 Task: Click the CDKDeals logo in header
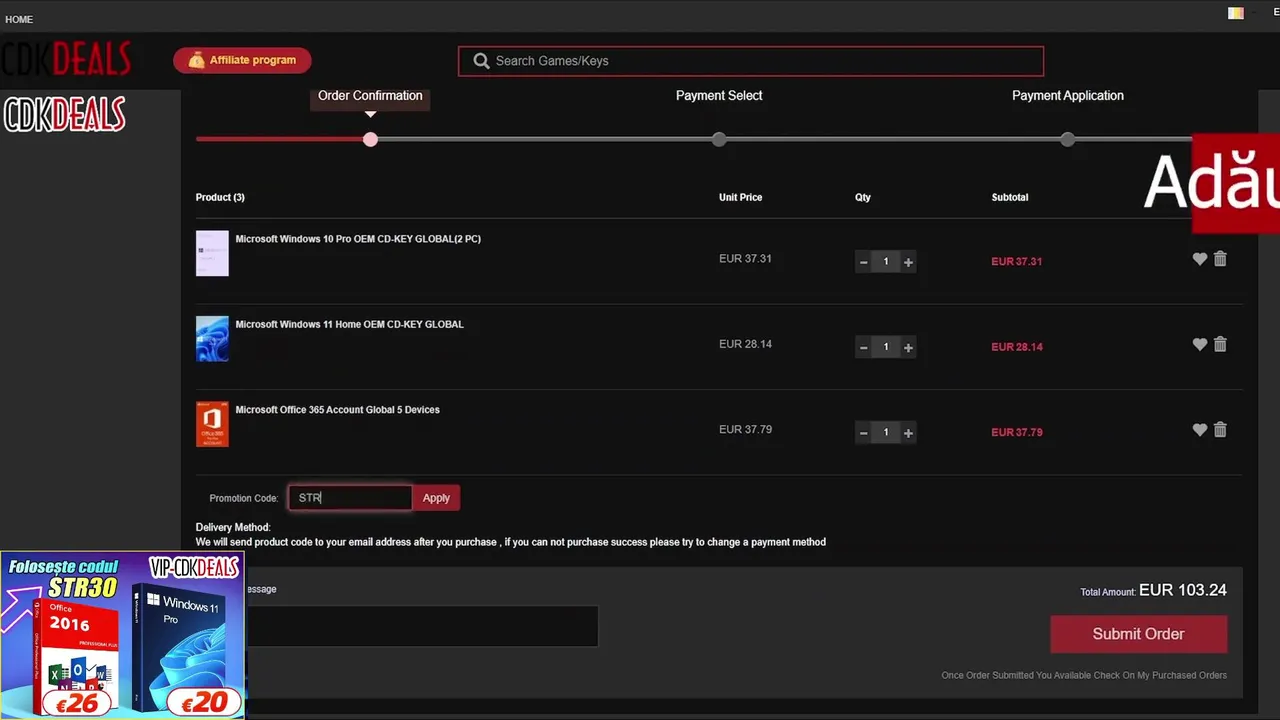[x=66, y=60]
